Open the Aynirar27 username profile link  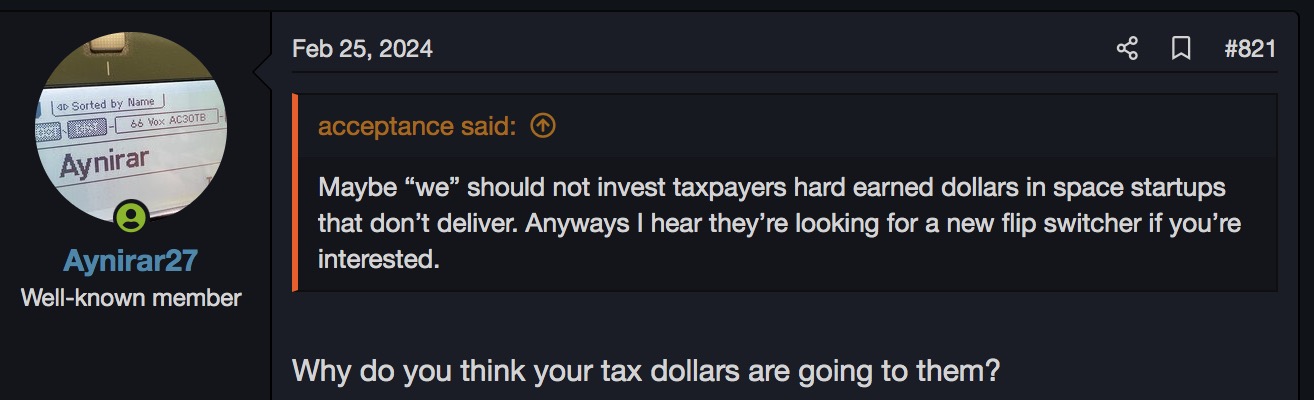(131, 261)
